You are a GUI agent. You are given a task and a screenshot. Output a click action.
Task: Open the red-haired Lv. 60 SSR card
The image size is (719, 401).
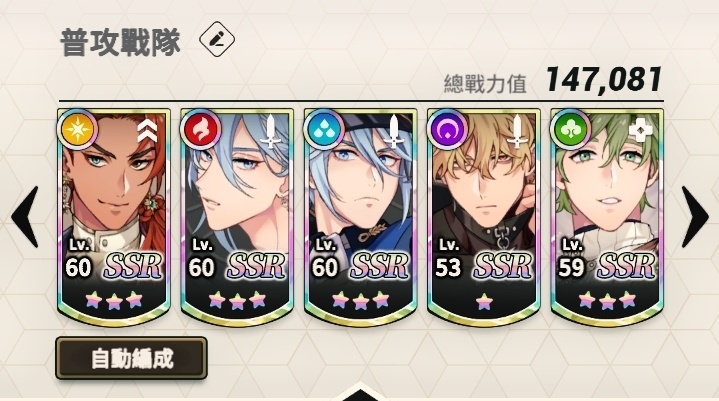click(114, 217)
